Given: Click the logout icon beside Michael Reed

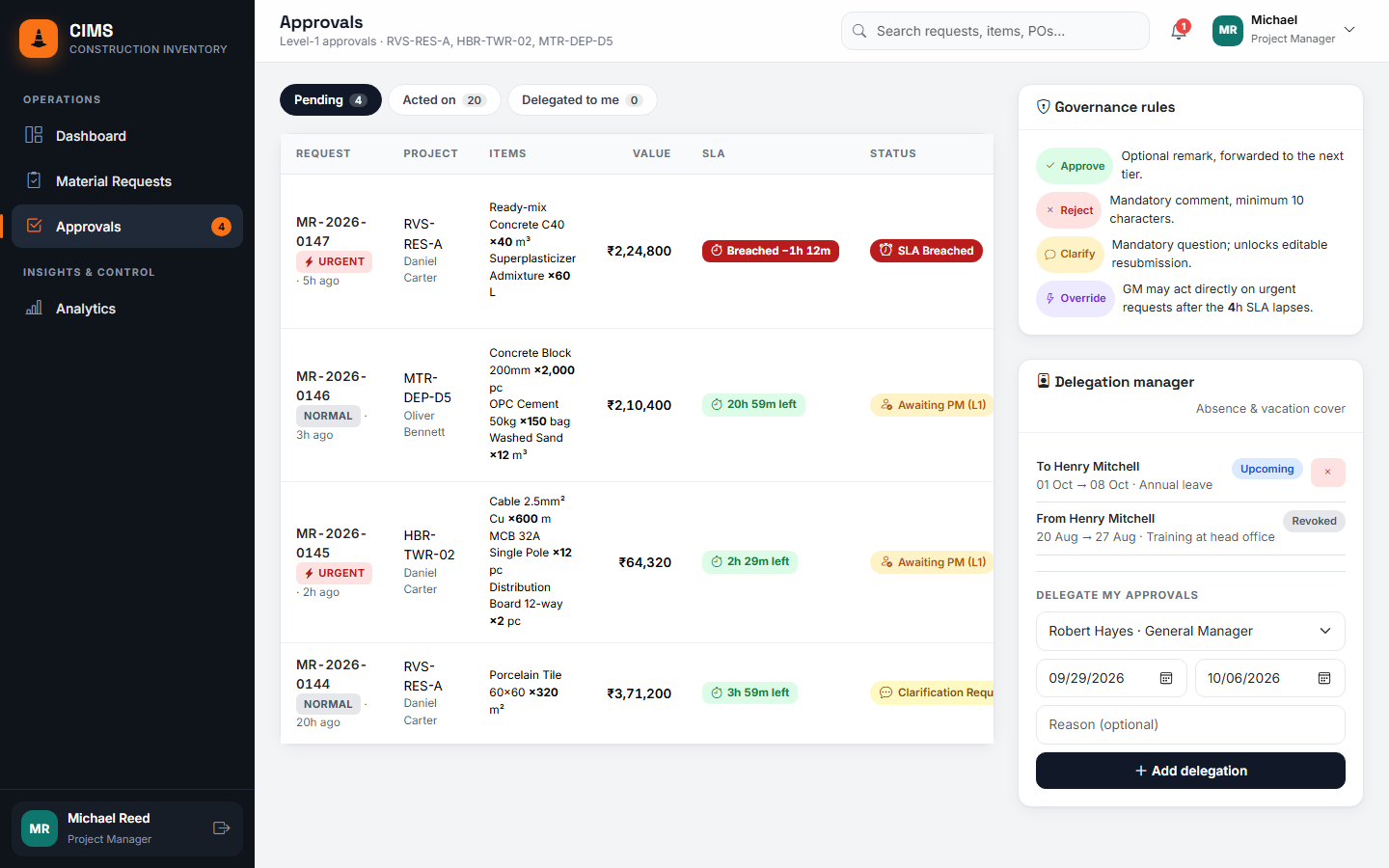Looking at the screenshot, I should (x=221, y=828).
